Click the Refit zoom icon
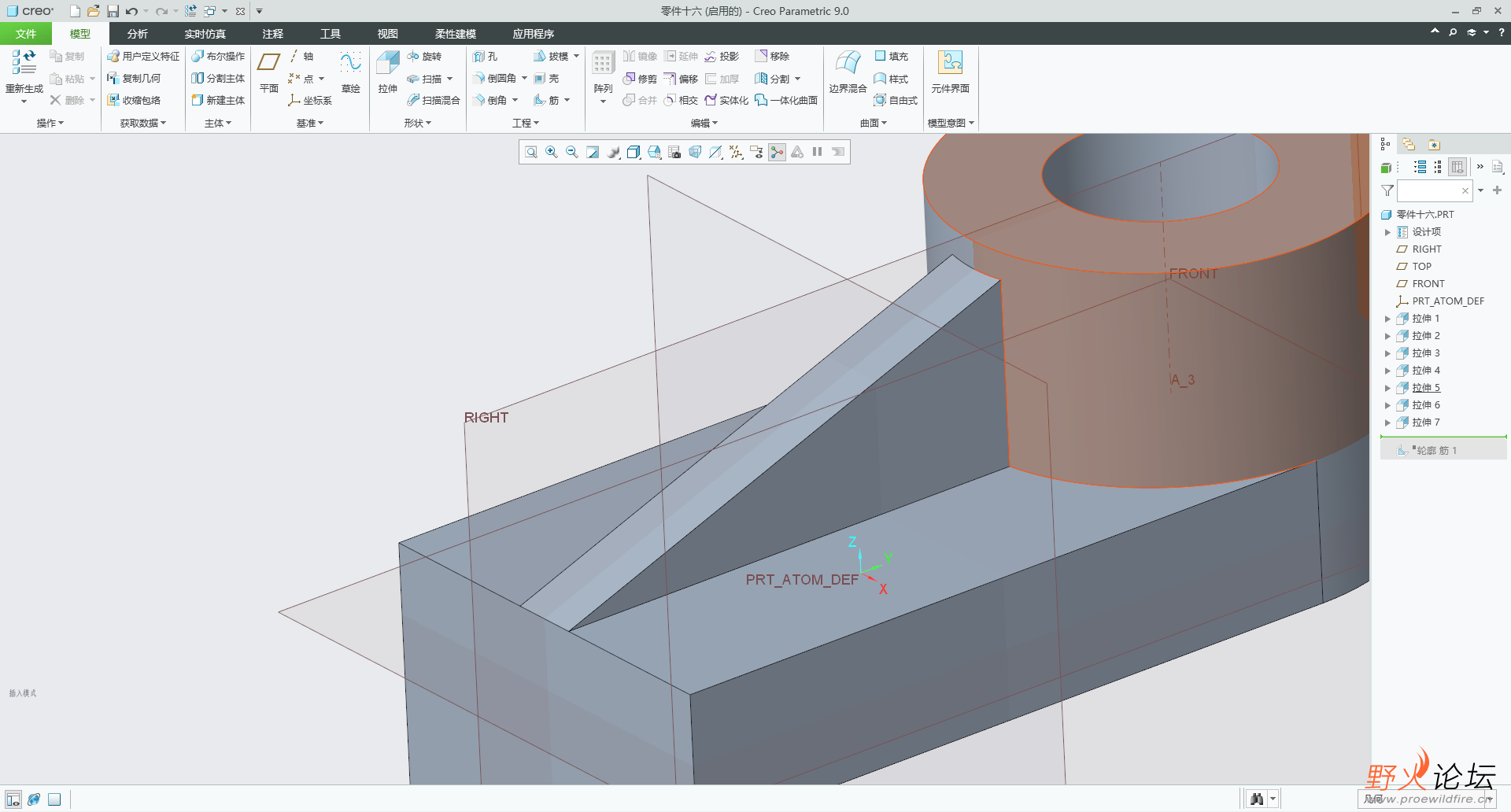Image resolution: width=1511 pixels, height=812 pixels. point(531,152)
